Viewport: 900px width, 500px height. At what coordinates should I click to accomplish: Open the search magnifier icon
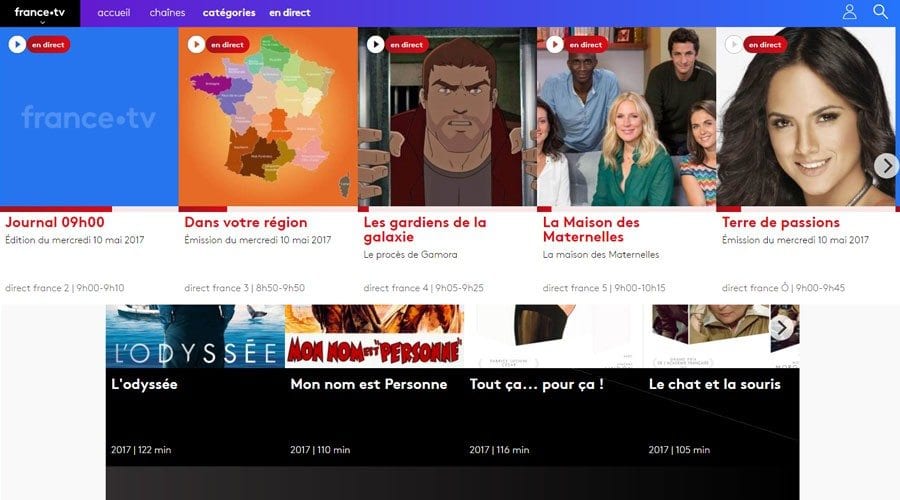click(880, 11)
